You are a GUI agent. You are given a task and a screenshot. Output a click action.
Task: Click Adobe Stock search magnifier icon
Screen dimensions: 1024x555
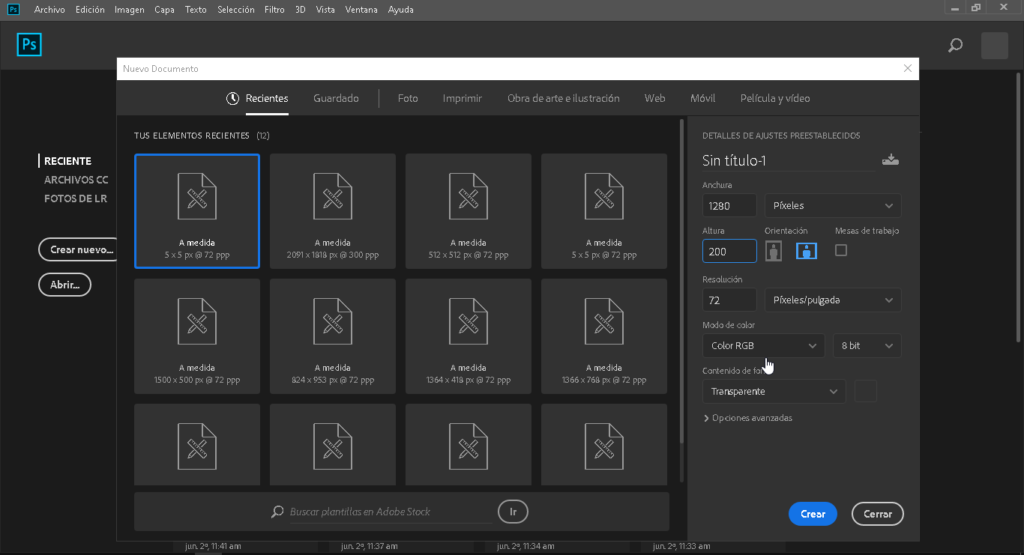278,511
